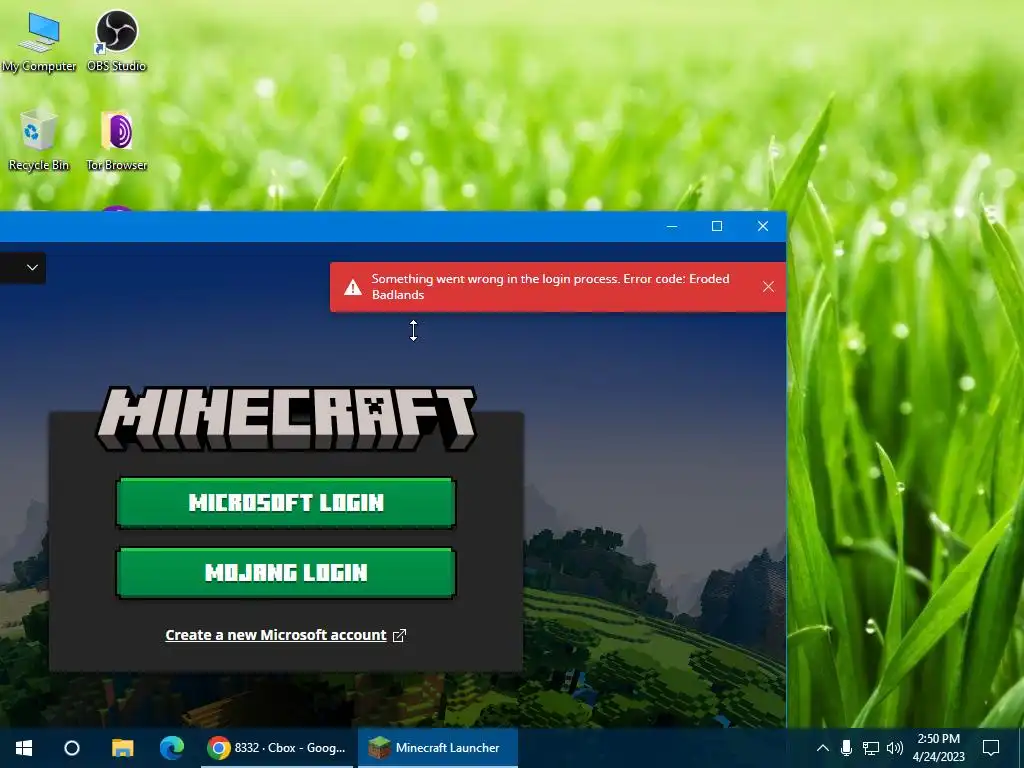
Task: Open the clock showing 2:50 PM
Action: 938,748
